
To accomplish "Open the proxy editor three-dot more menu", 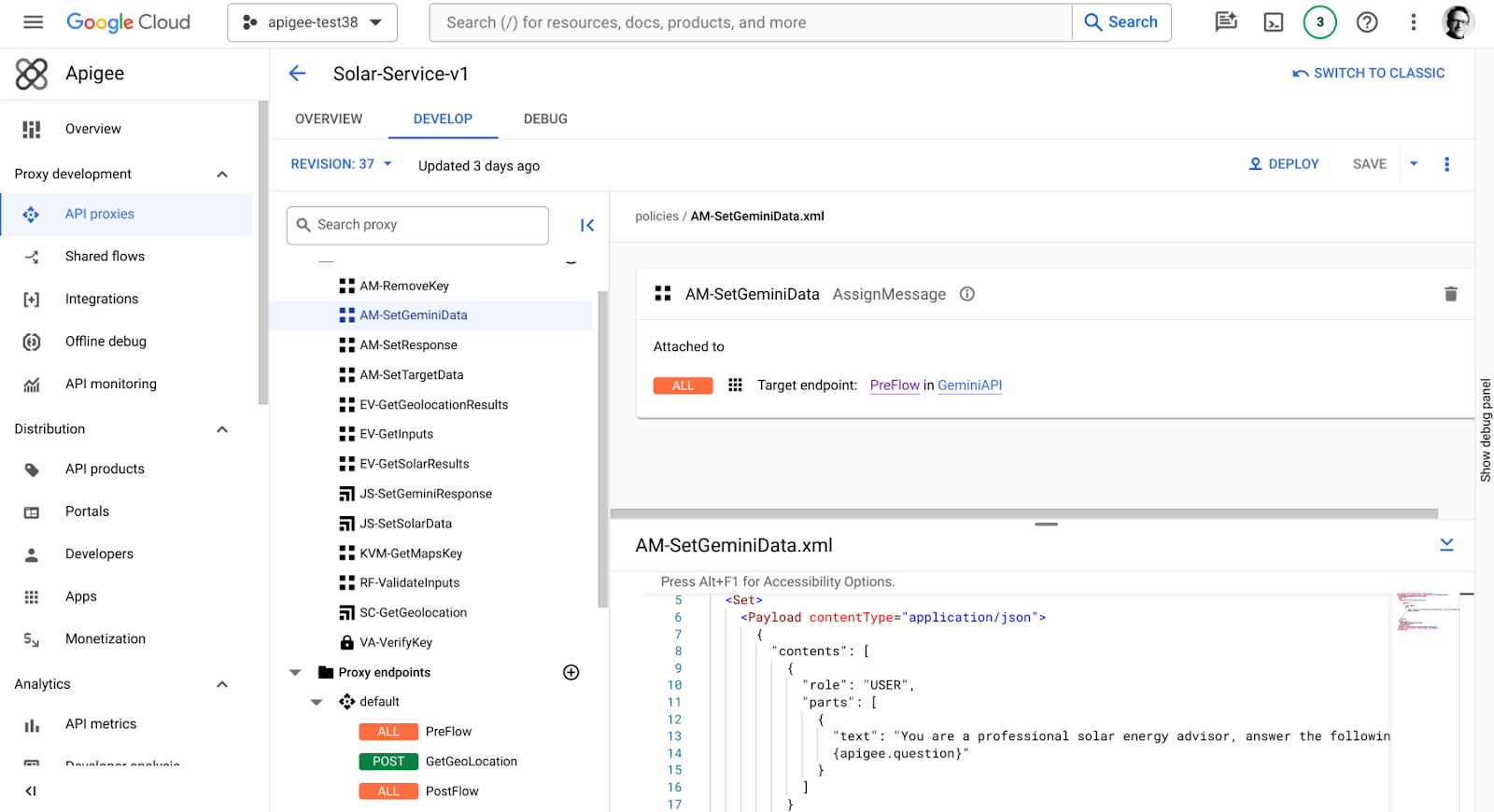I will (1447, 164).
